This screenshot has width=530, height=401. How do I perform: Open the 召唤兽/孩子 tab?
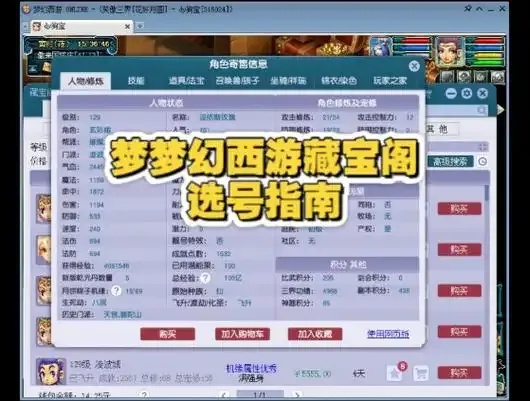click(x=237, y=80)
